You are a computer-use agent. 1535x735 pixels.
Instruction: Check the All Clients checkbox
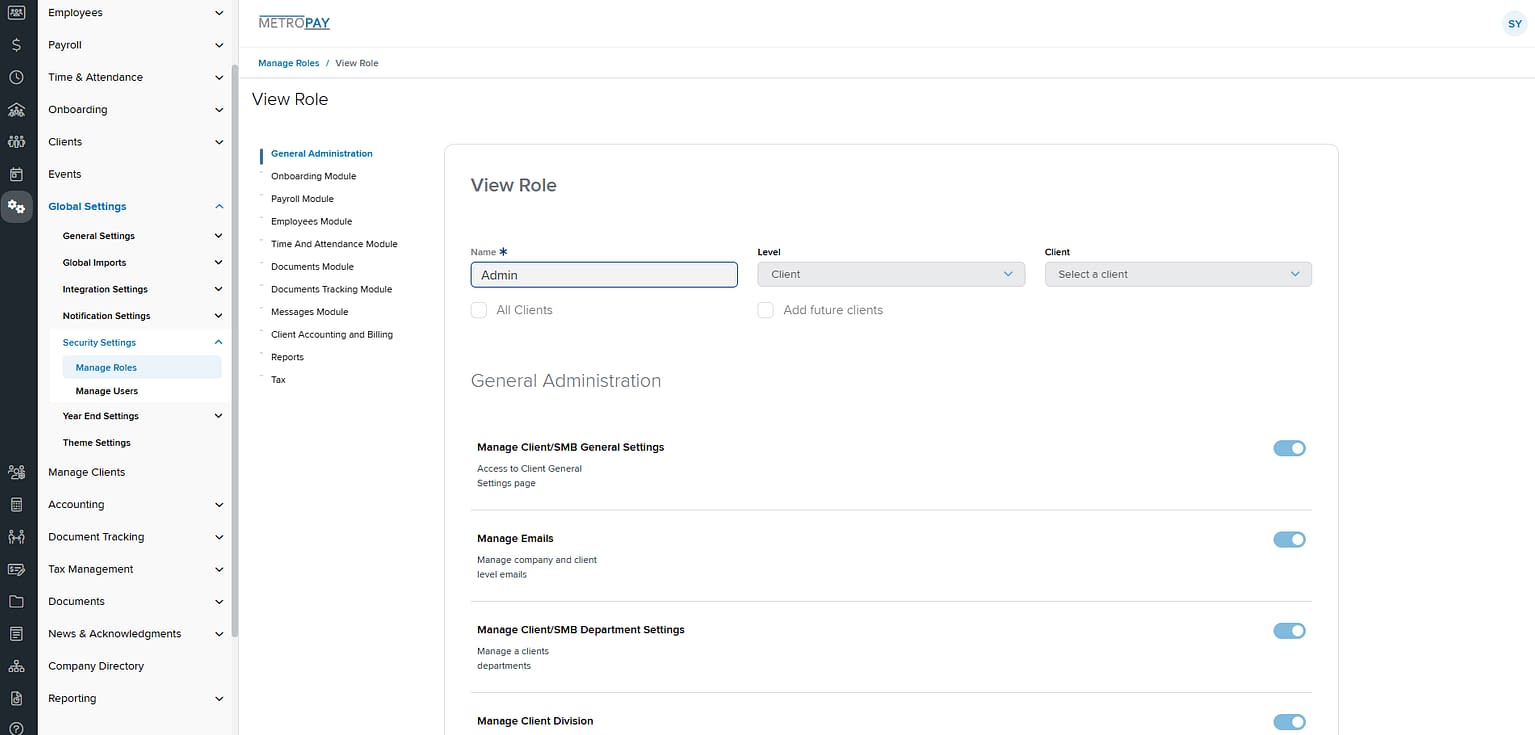(478, 310)
